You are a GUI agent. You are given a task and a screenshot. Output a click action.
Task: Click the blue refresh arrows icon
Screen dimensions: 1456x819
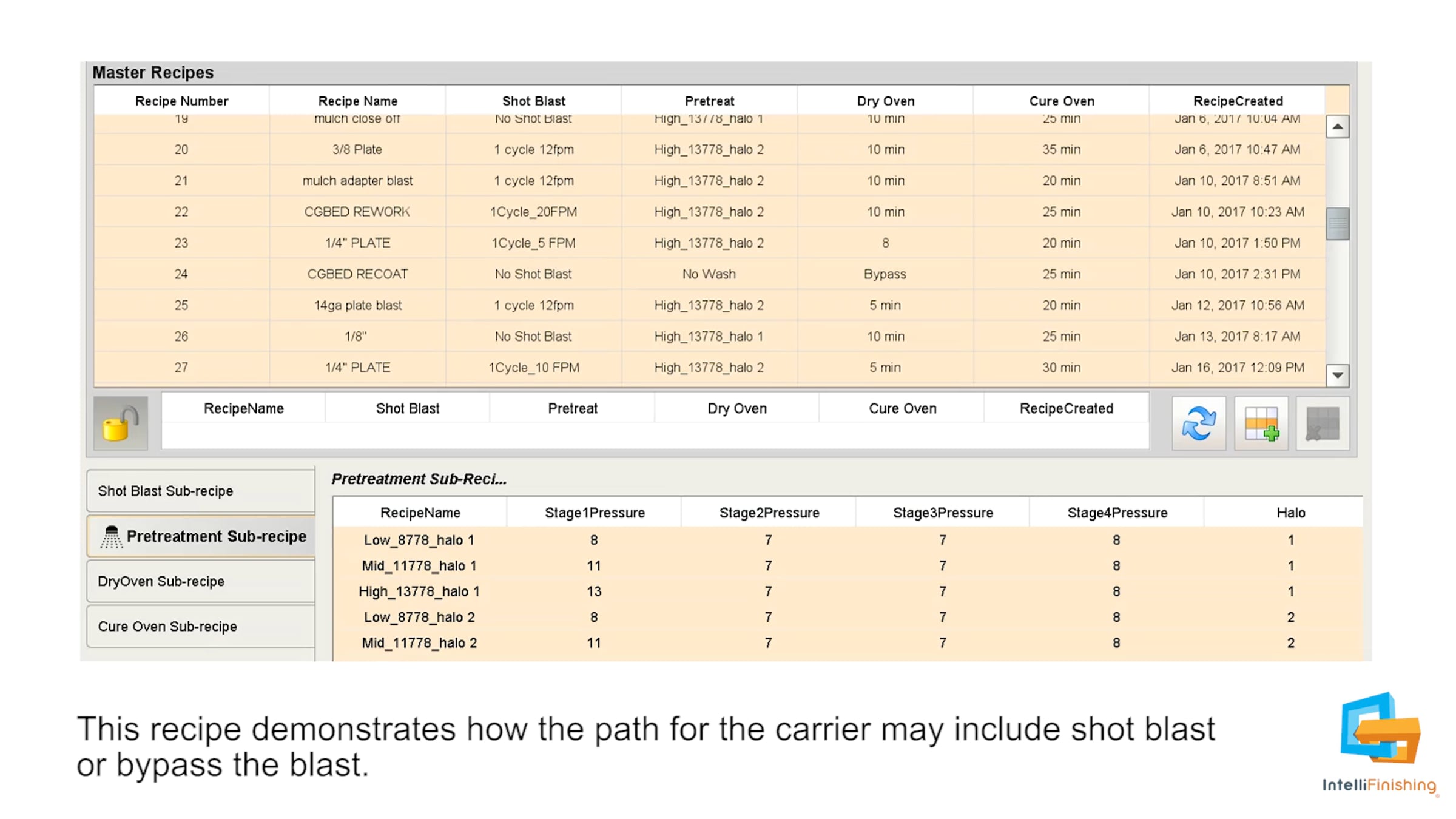1198,423
